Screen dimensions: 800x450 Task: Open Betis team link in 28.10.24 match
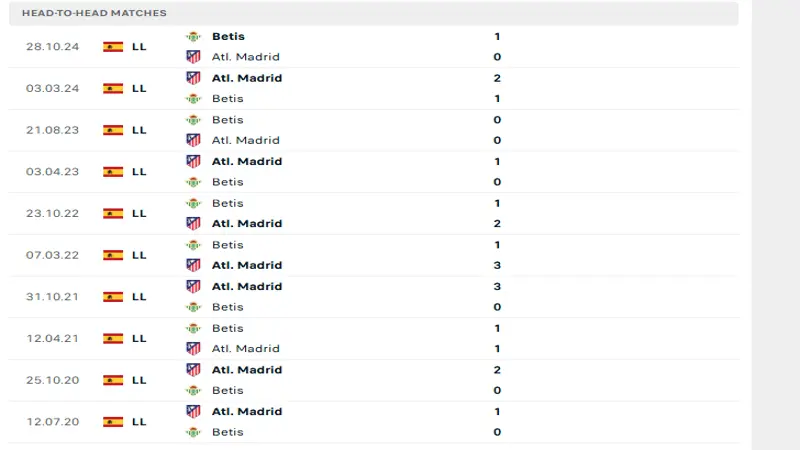[228, 36]
